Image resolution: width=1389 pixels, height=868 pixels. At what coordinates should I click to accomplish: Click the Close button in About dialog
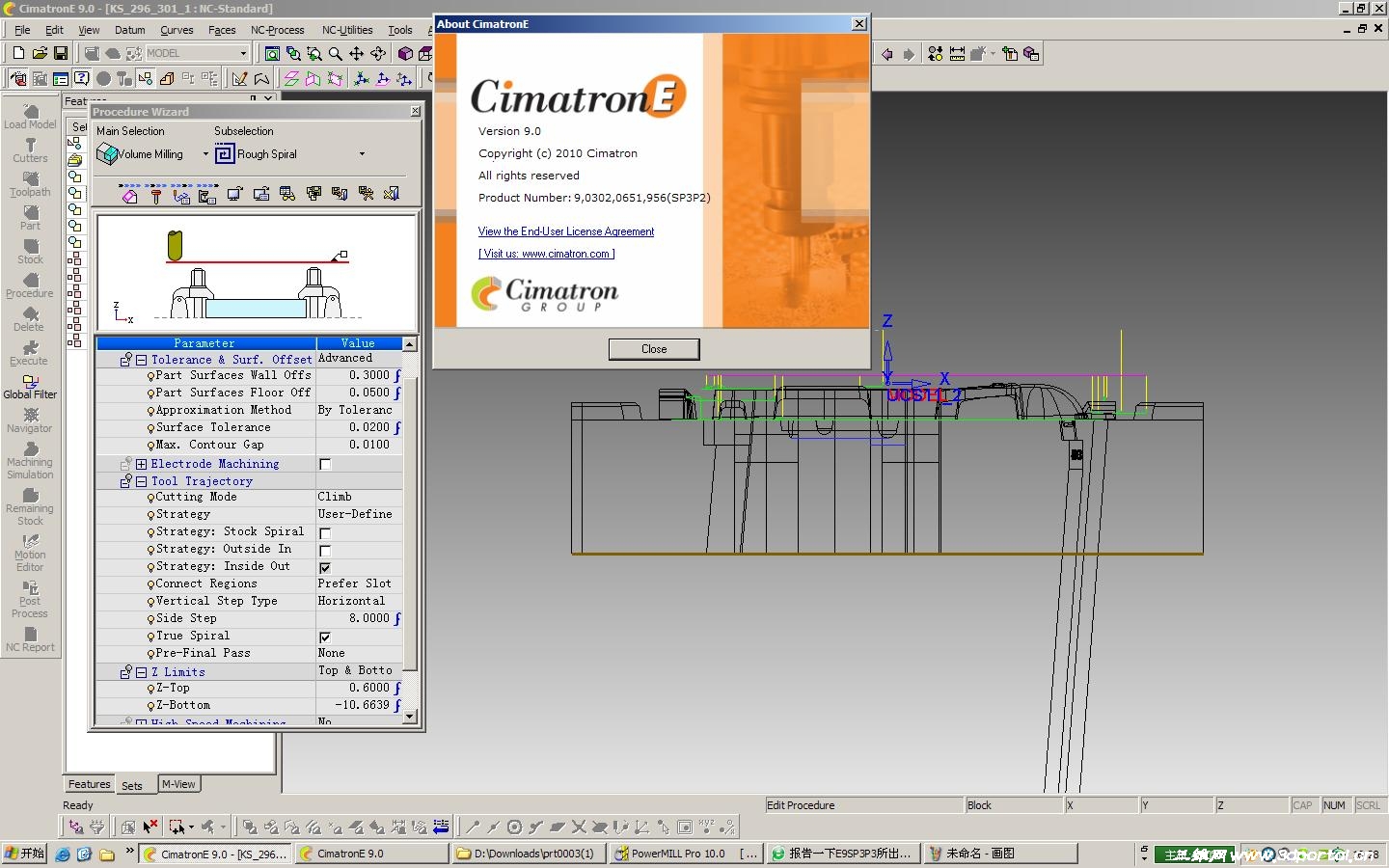[653, 349]
